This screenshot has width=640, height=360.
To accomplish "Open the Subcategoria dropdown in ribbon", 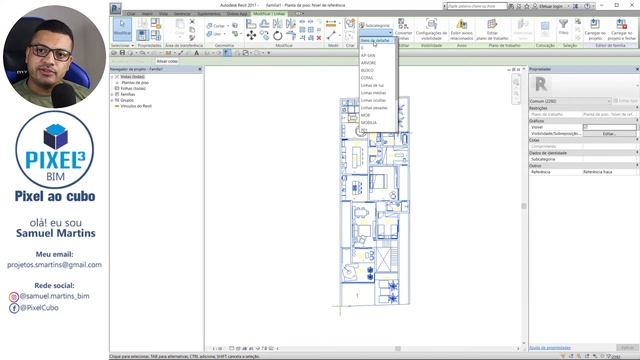I will pyautogui.click(x=376, y=32).
